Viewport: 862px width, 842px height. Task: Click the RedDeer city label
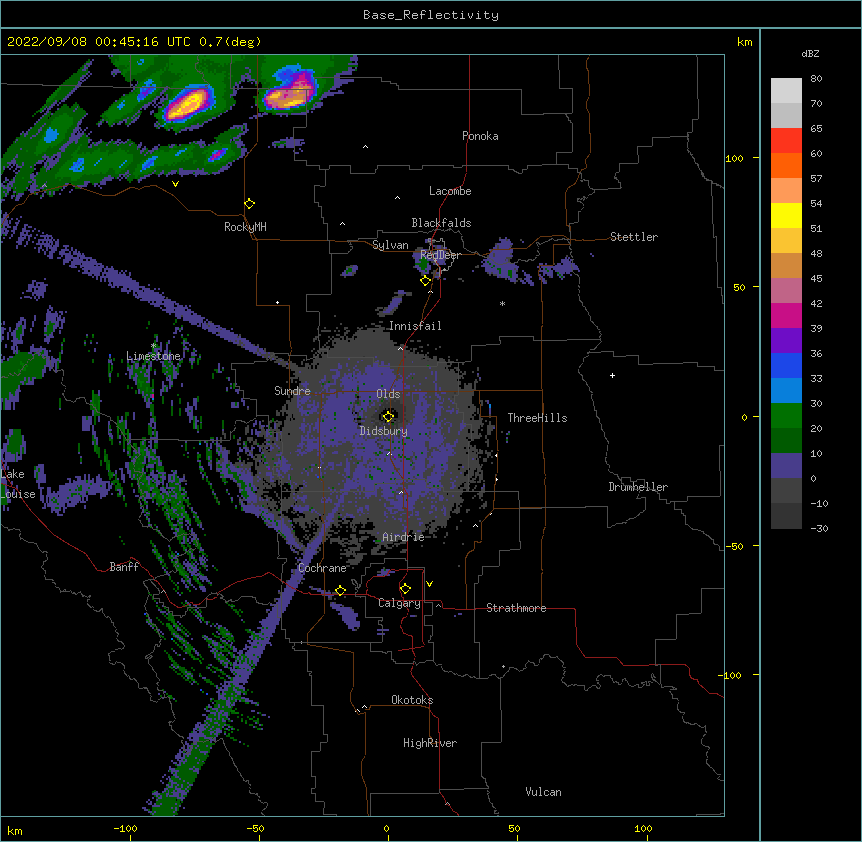click(x=440, y=255)
